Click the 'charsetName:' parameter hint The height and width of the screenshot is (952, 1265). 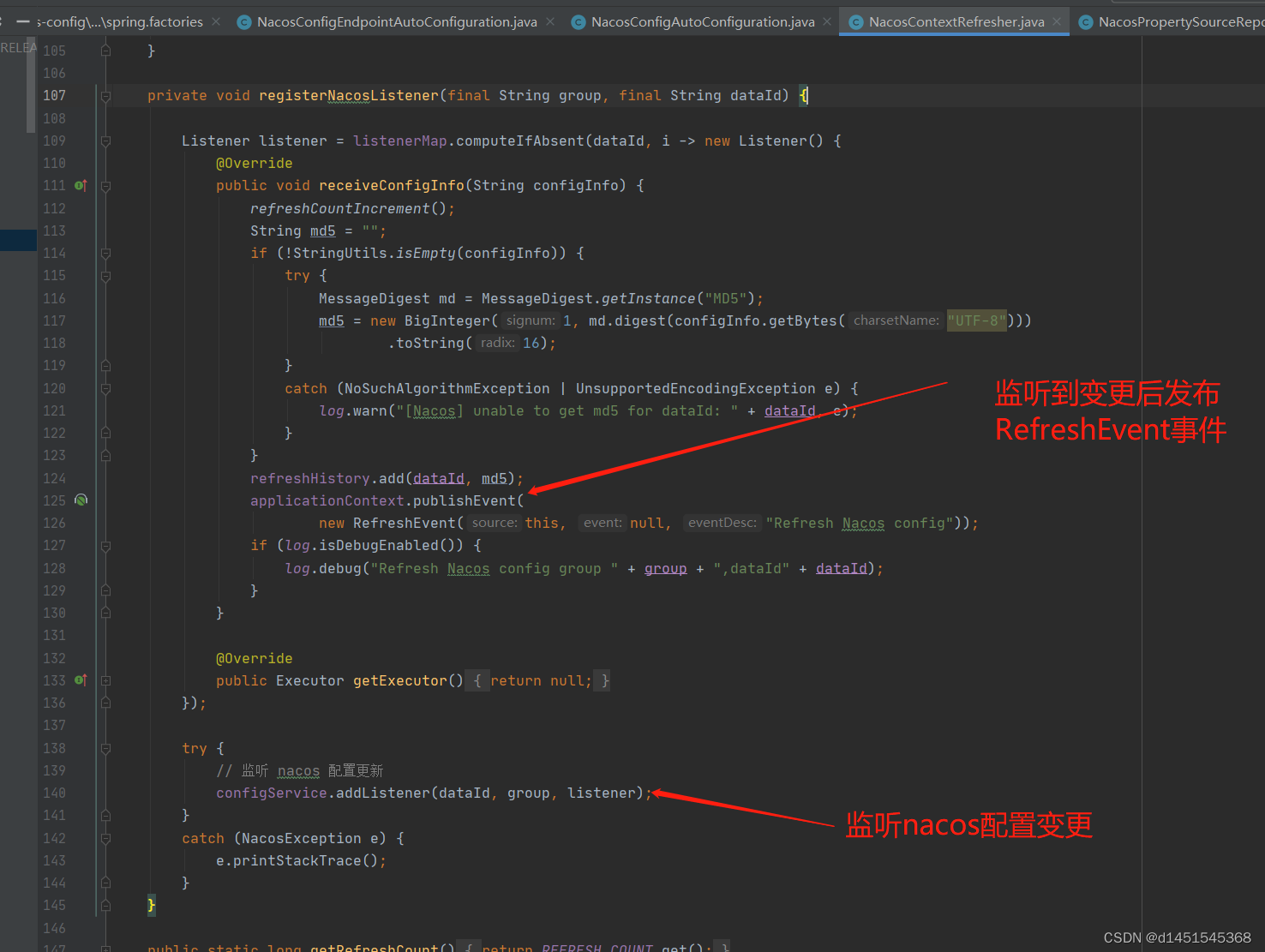[896, 320]
